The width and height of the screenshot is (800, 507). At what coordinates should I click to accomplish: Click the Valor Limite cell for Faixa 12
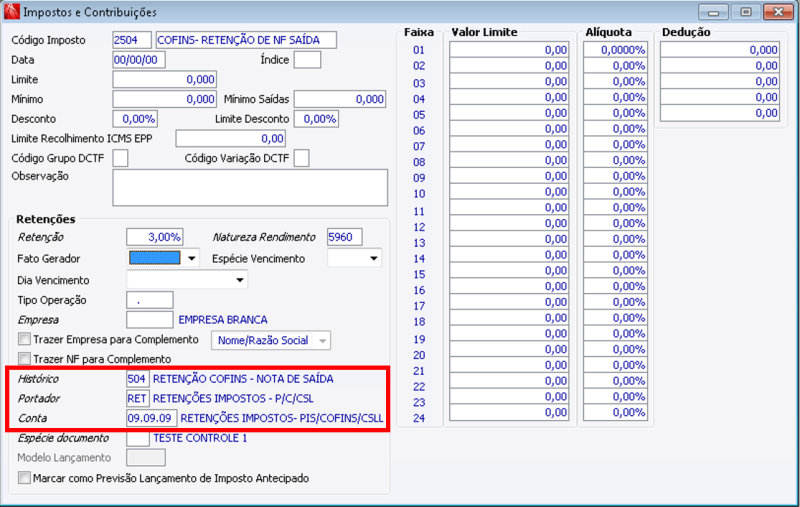coord(509,223)
